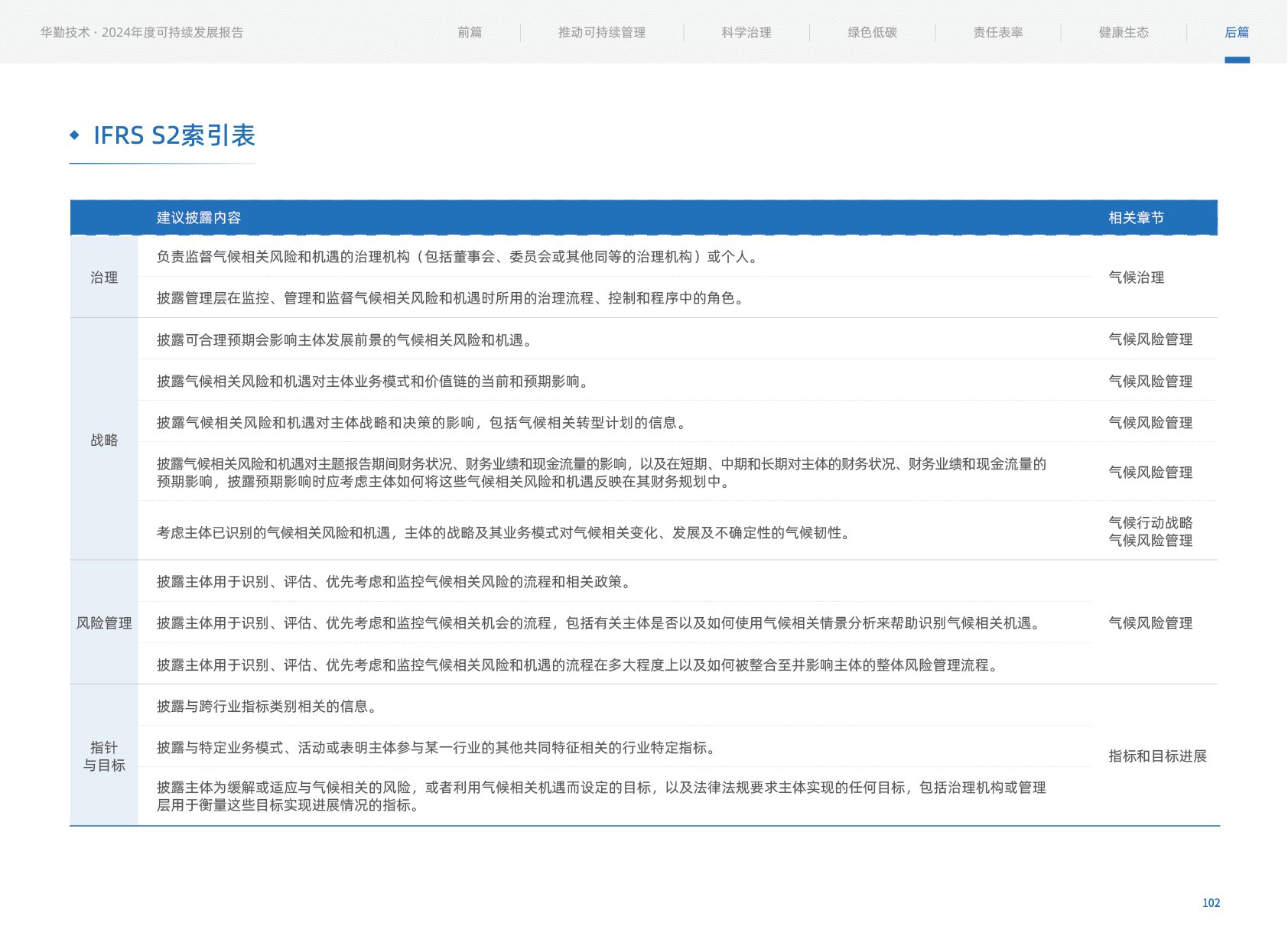Click the 华勤技术 2024 report title in the header
Viewport: 1288px width, 949px height.
point(141,32)
